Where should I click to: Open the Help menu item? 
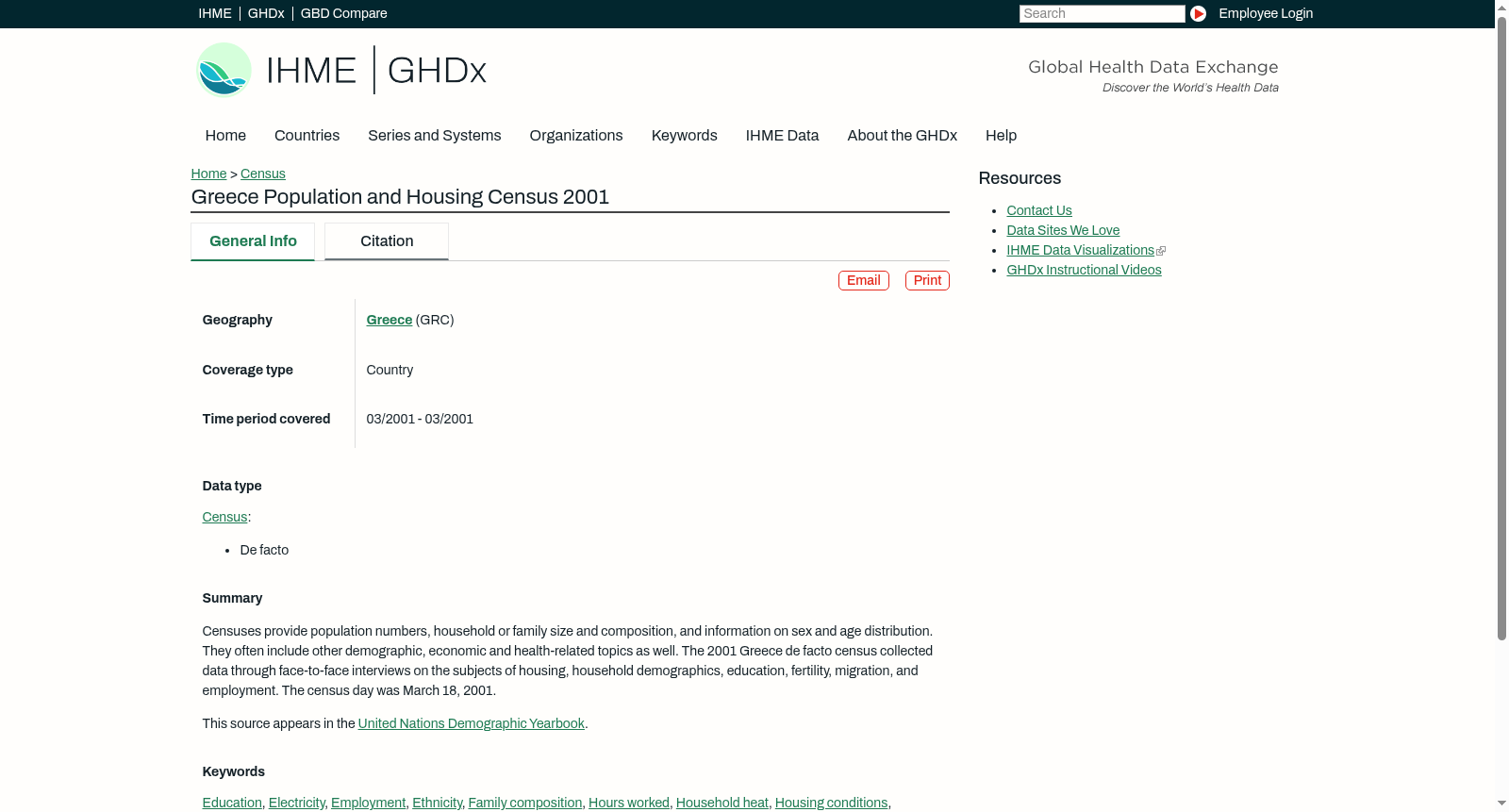click(x=1002, y=136)
